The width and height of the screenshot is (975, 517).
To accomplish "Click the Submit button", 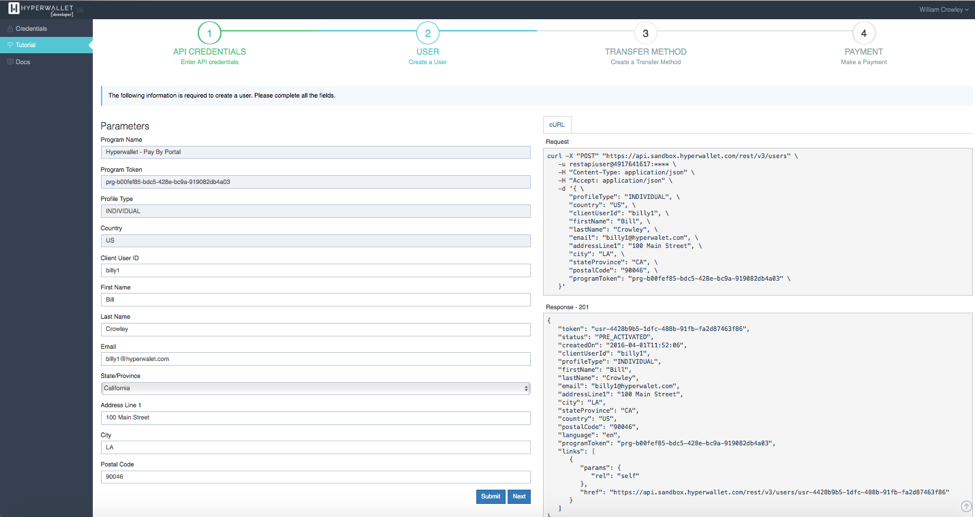I will [x=491, y=496].
